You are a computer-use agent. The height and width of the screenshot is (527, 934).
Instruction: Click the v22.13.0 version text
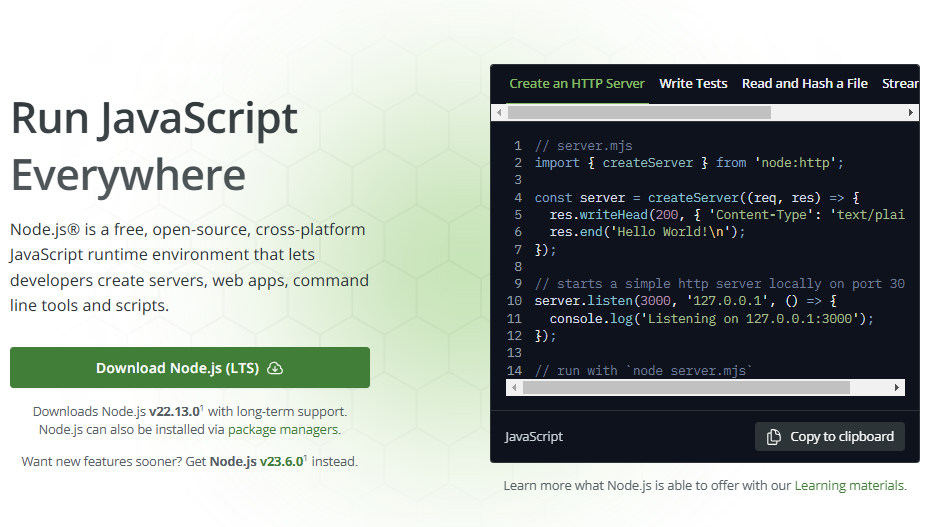click(x=175, y=411)
